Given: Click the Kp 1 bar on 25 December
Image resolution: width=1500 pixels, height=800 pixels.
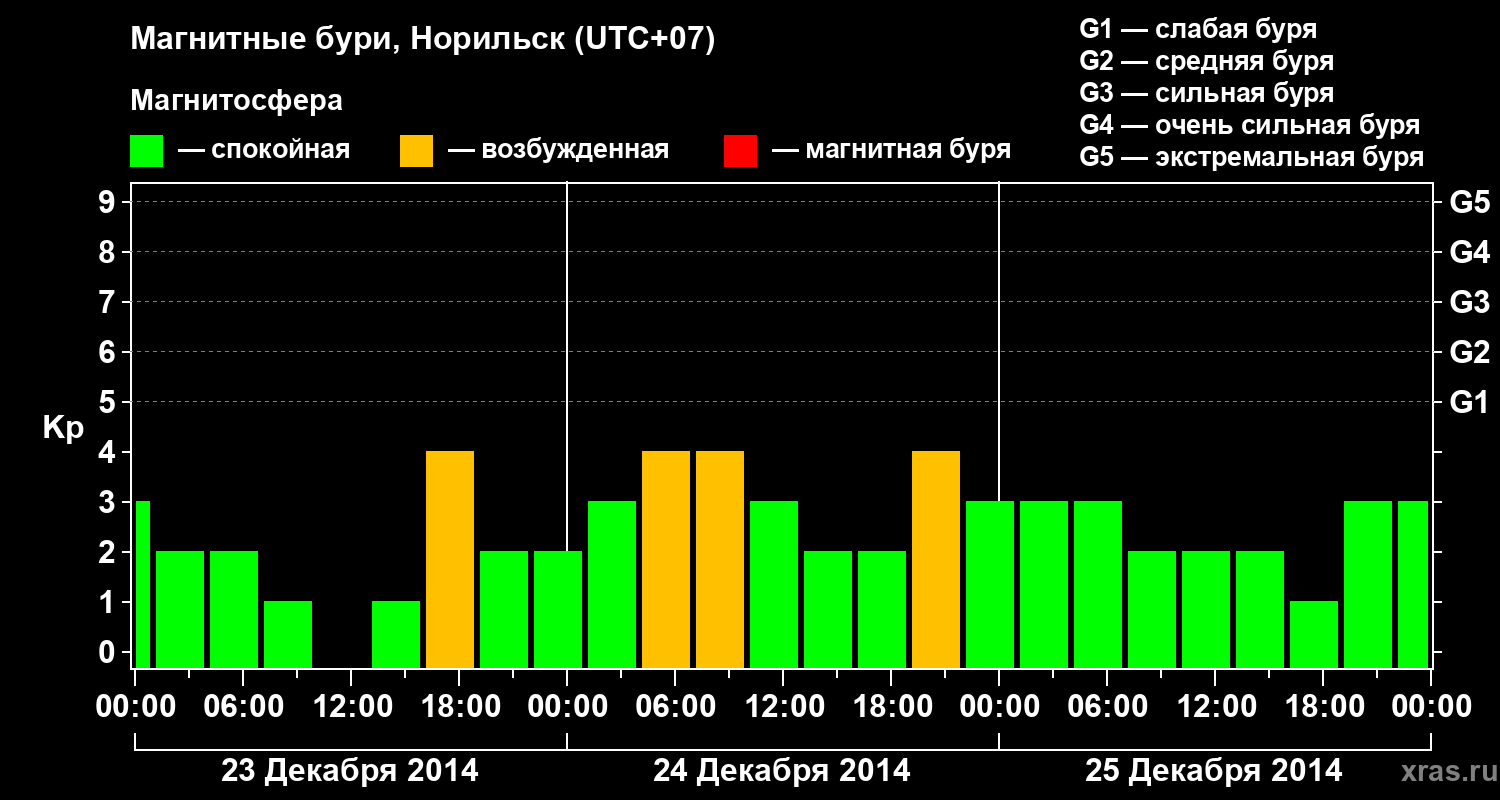Looking at the screenshot, I should coord(1314,635).
